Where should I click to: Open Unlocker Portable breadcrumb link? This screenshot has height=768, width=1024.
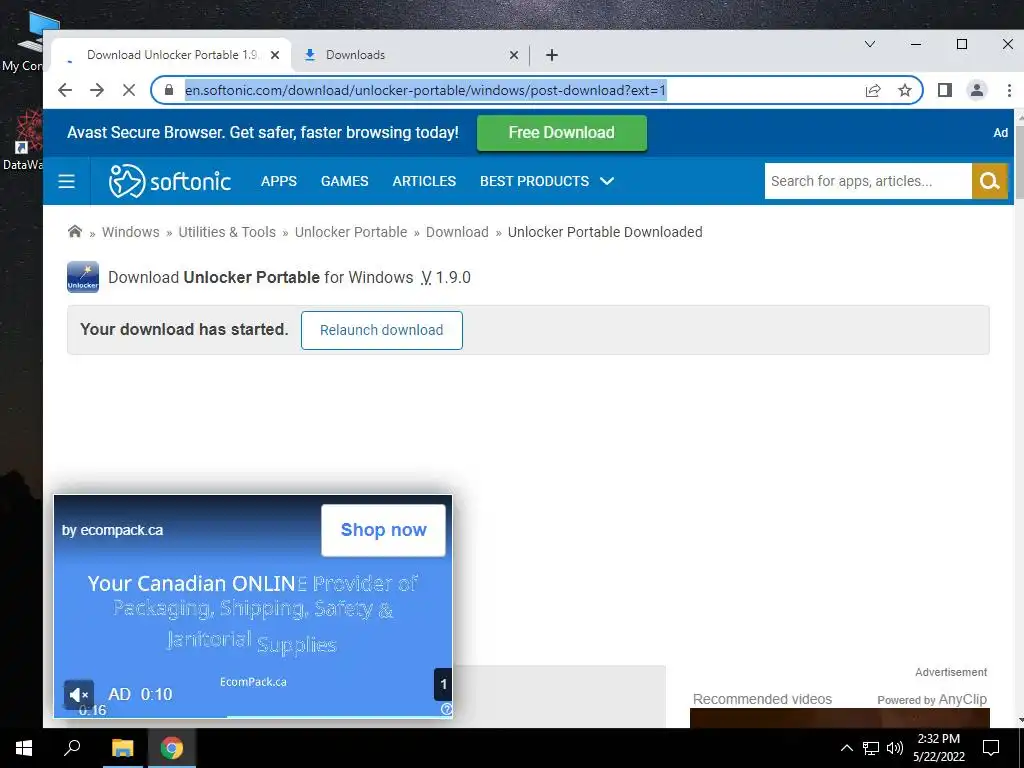pyautogui.click(x=351, y=232)
